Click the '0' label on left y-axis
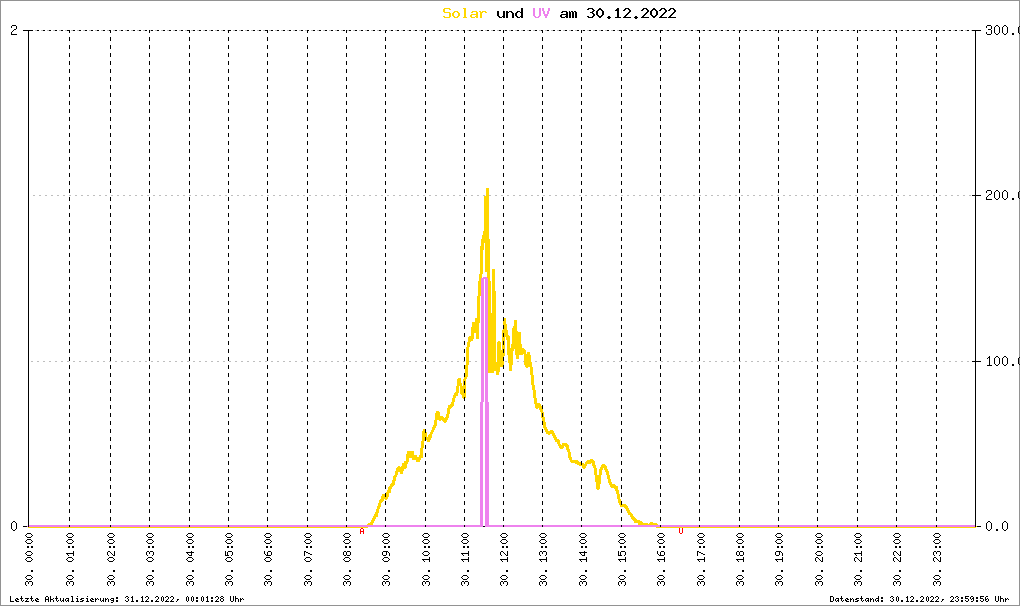 (13, 526)
